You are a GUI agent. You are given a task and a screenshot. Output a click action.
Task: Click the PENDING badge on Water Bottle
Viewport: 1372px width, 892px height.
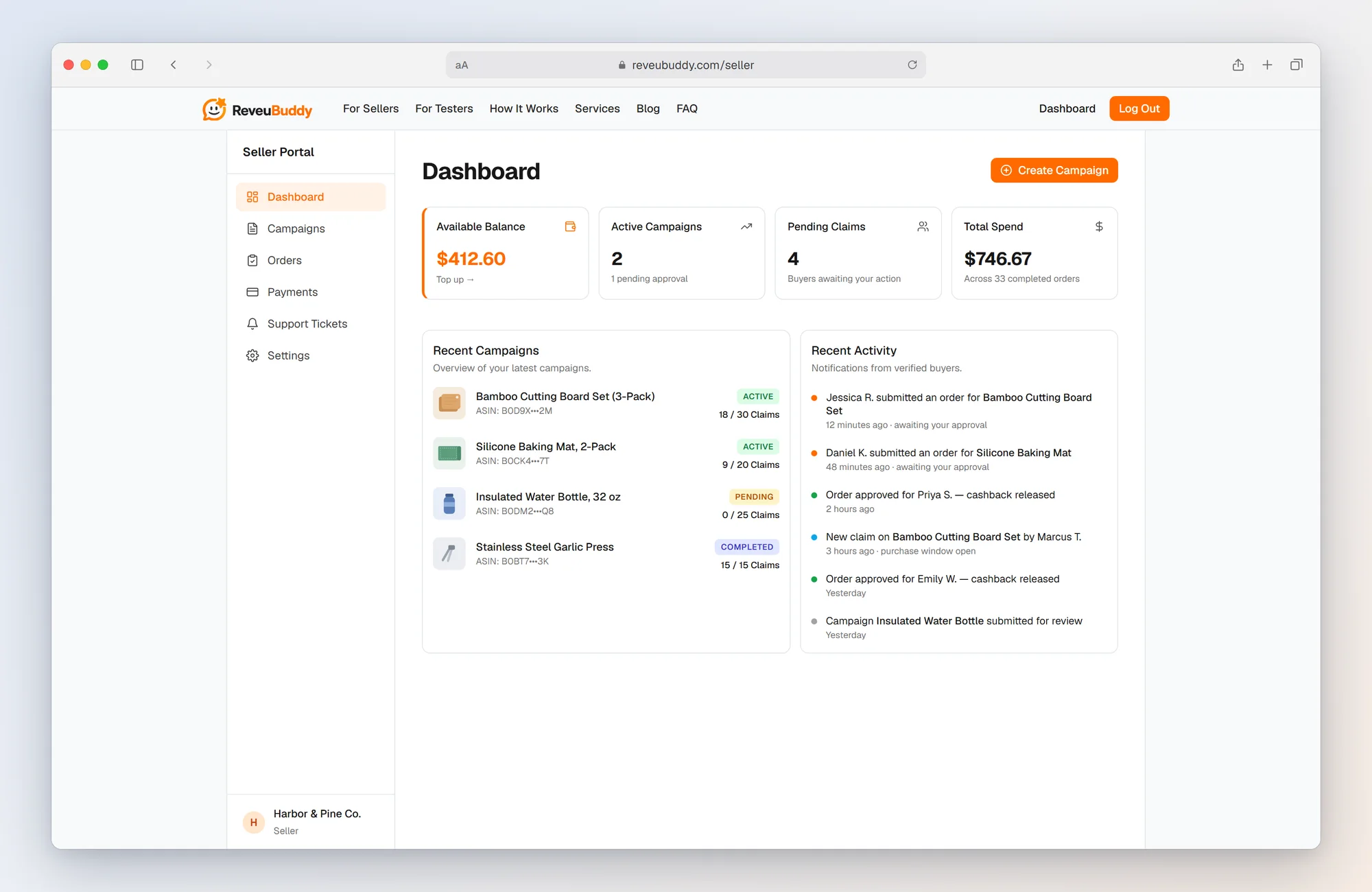pyautogui.click(x=754, y=497)
